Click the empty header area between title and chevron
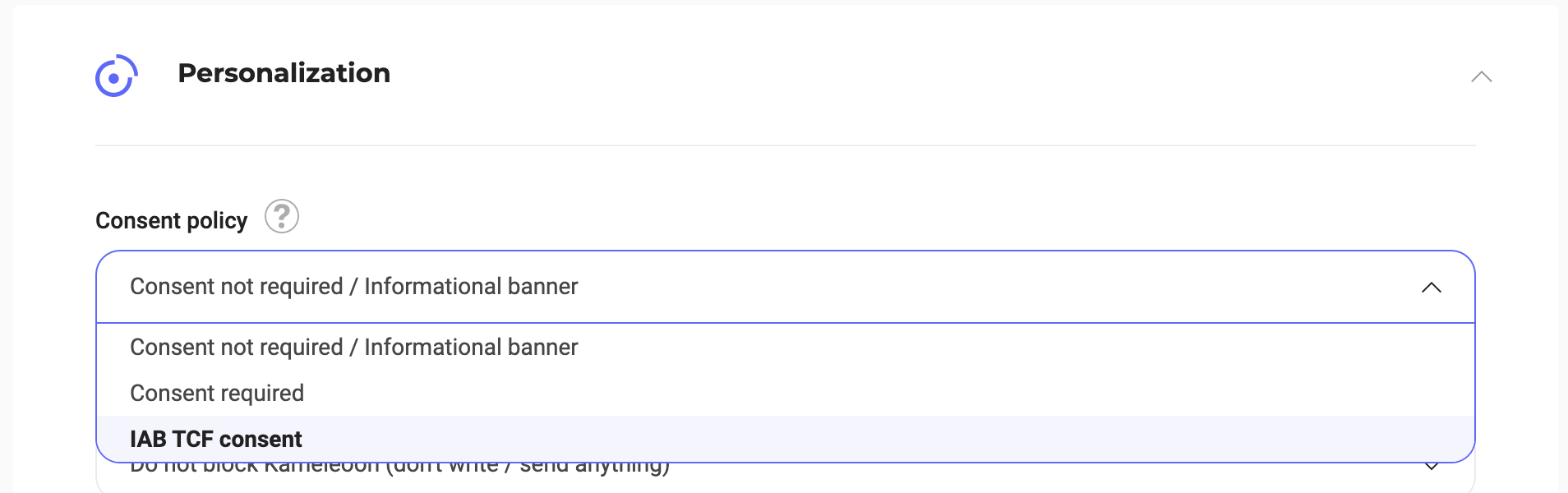 [x=904, y=74]
